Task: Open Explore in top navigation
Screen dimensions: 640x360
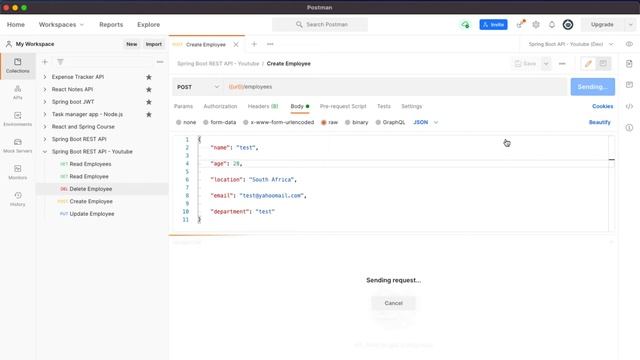Action: 149,25
